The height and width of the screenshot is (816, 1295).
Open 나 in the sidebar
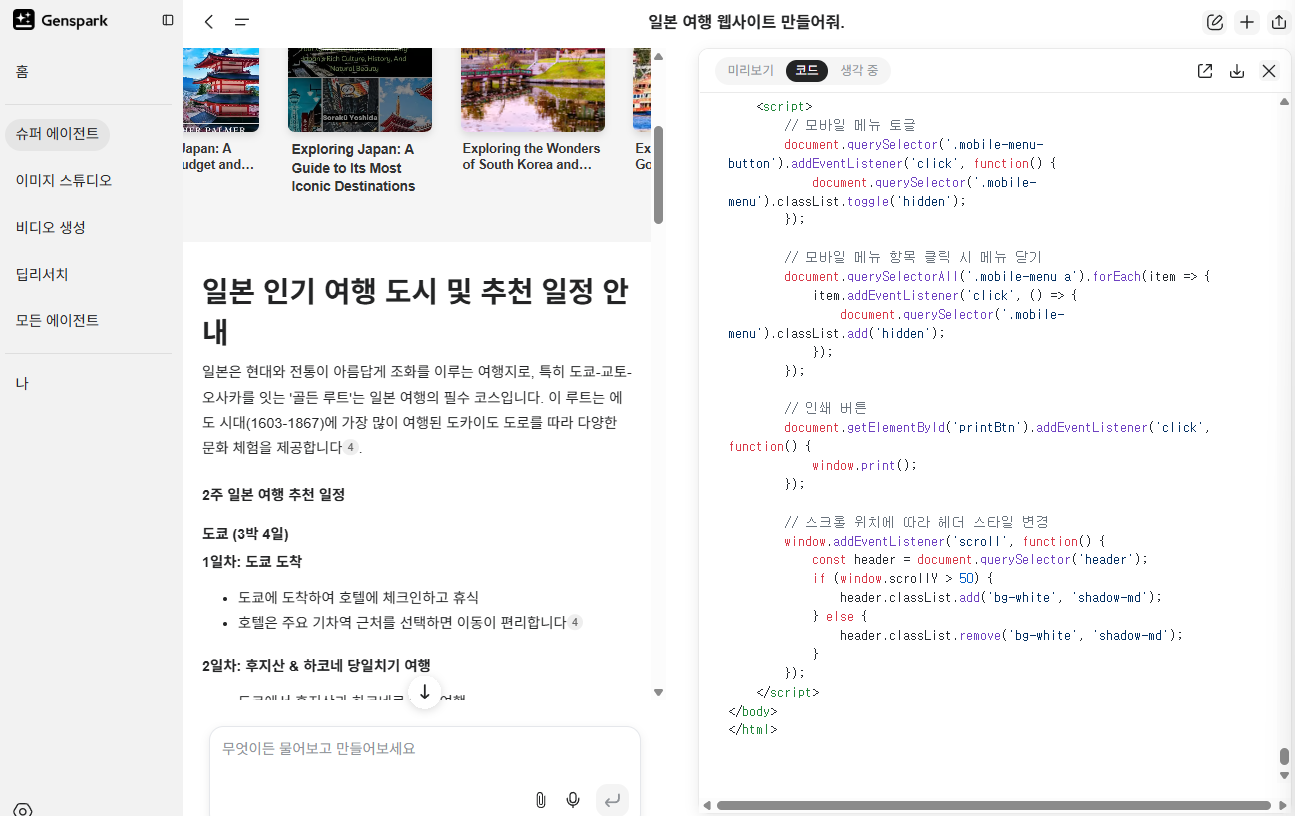click(x=22, y=384)
